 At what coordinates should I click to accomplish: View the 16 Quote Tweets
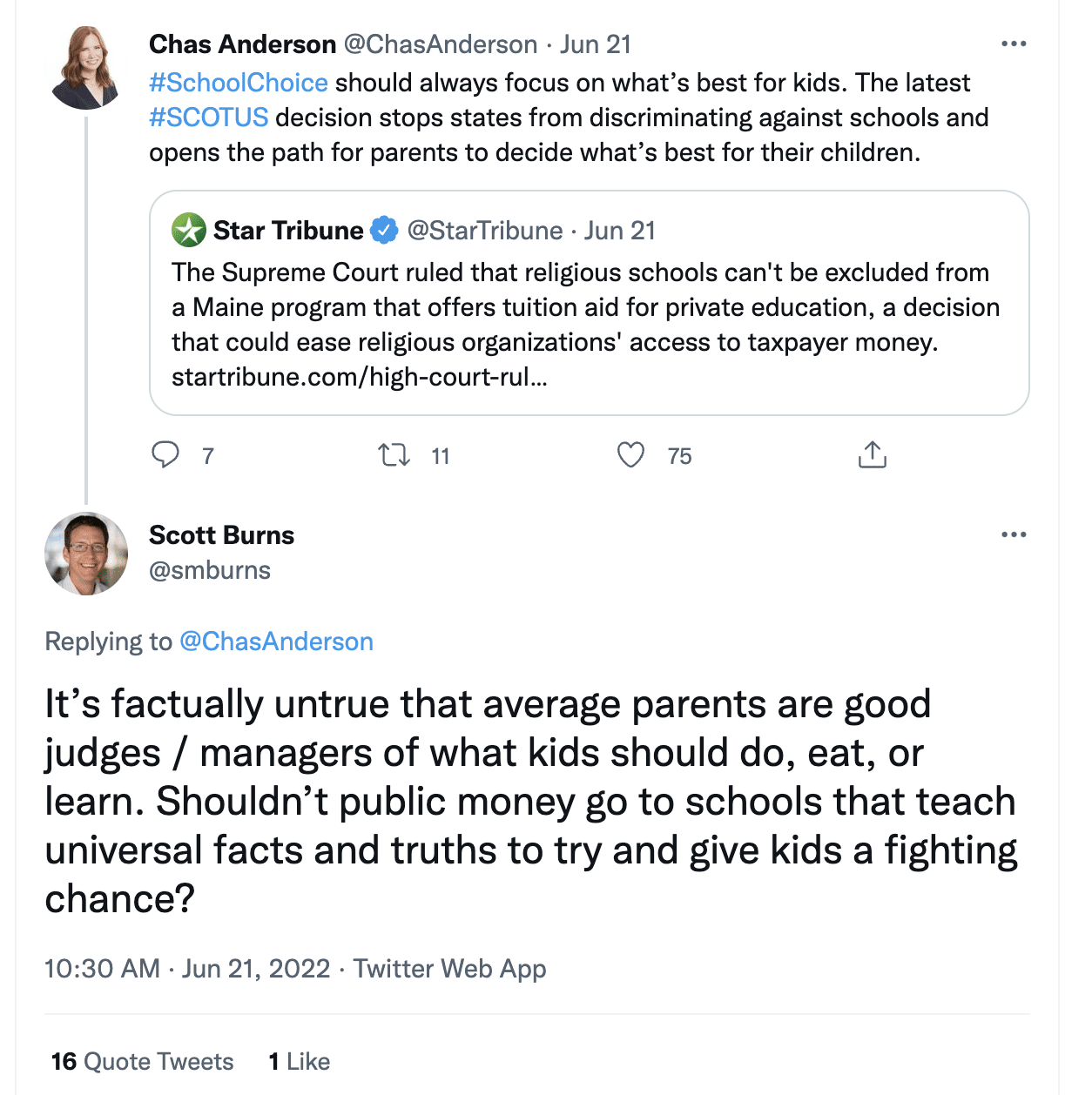[143, 1062]
